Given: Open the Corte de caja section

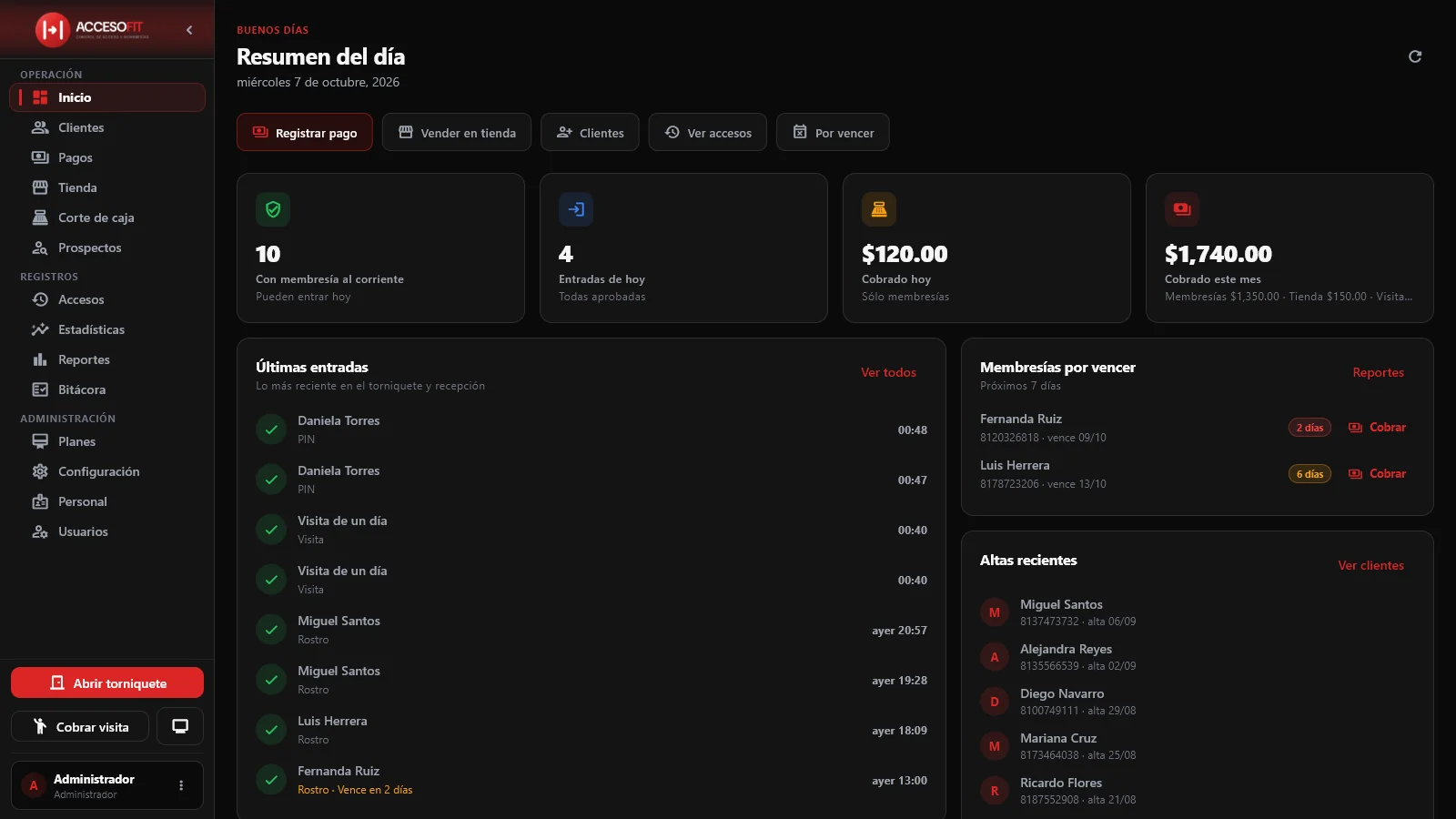Looking at the screenshot, I should [107, 217].
